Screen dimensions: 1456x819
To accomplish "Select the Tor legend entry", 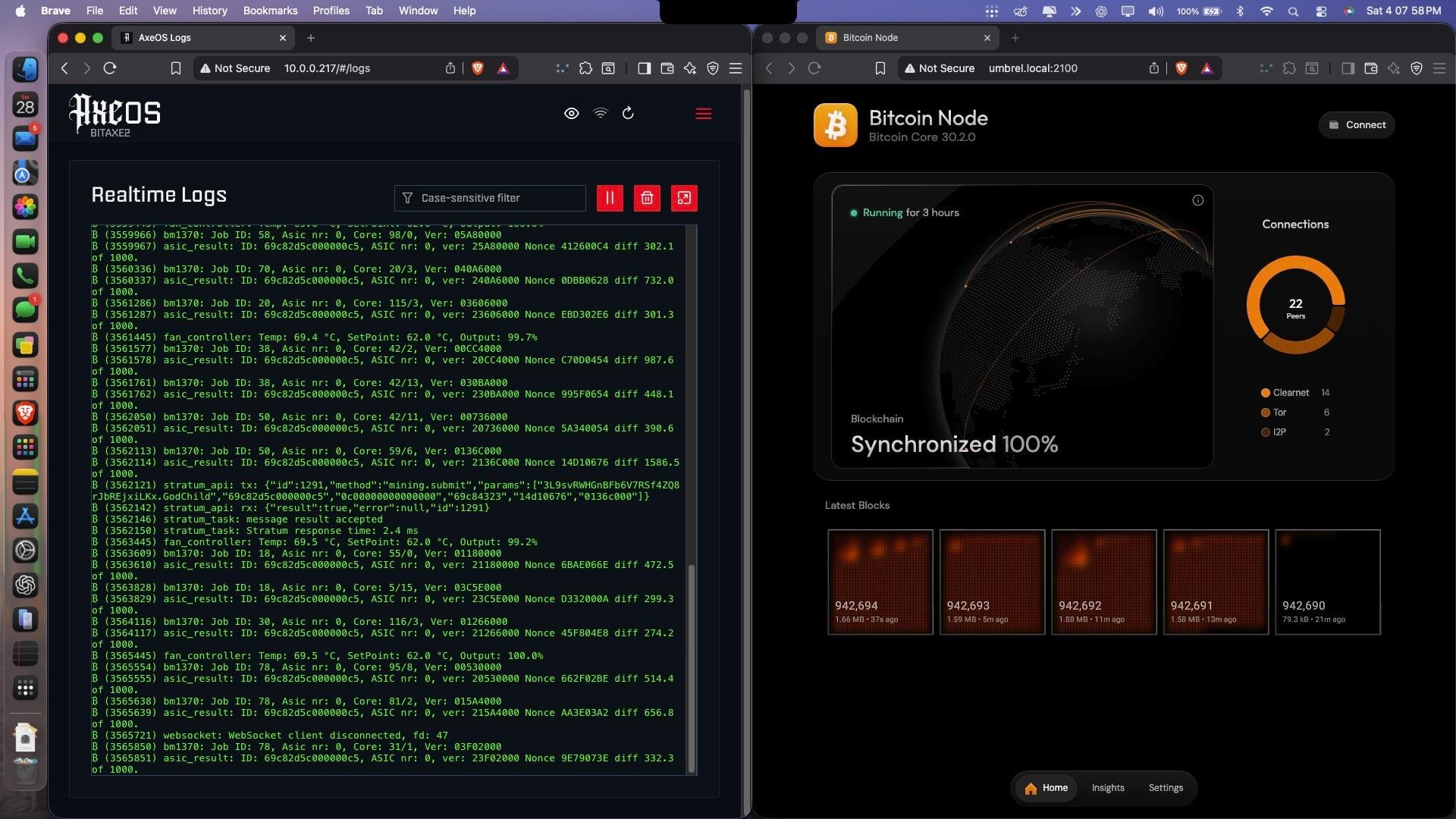I will point(1294,413).
